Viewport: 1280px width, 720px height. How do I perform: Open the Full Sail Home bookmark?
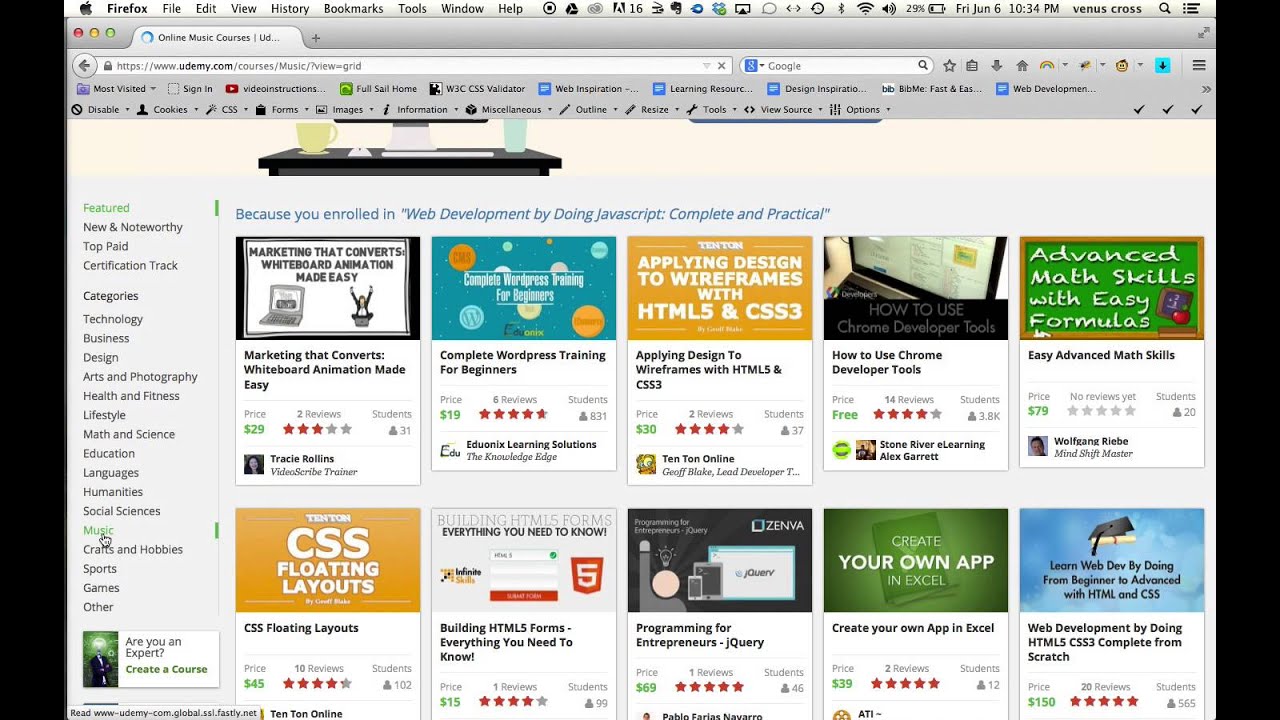(379, 89)
